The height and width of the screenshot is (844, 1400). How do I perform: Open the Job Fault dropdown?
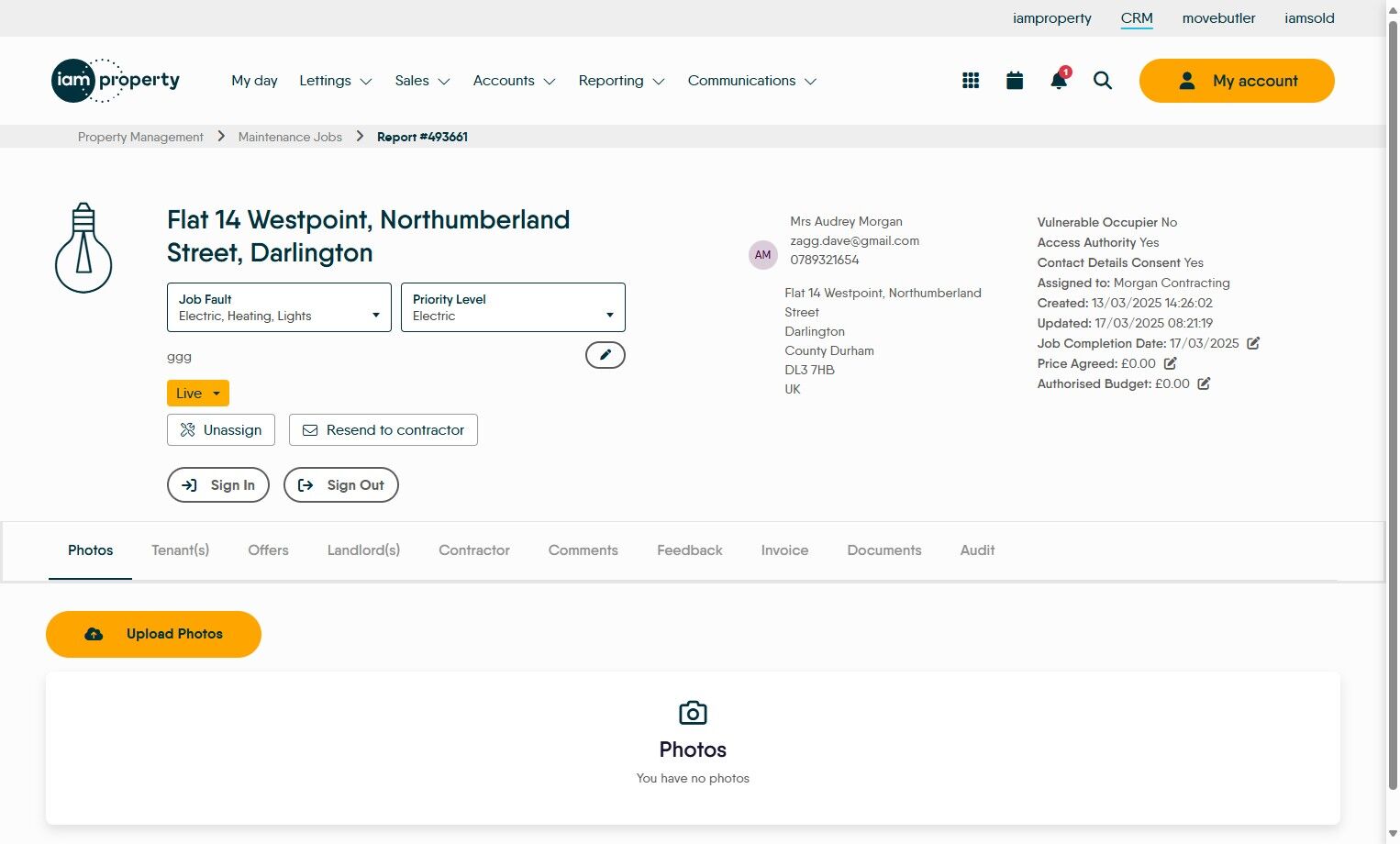[x=279, y=307]
